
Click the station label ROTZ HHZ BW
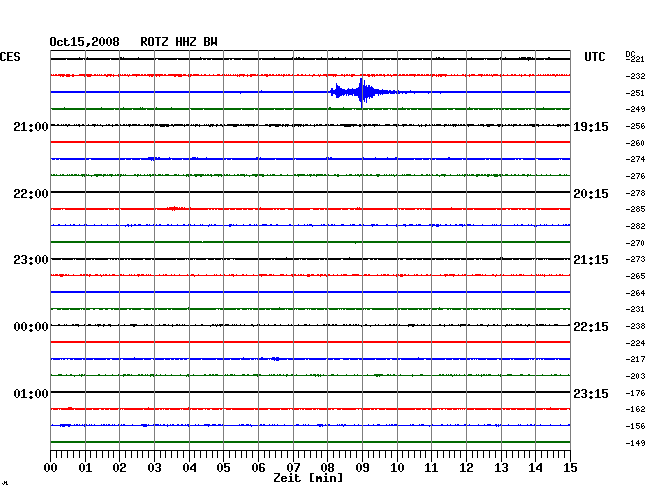click(x=179, y=42)
